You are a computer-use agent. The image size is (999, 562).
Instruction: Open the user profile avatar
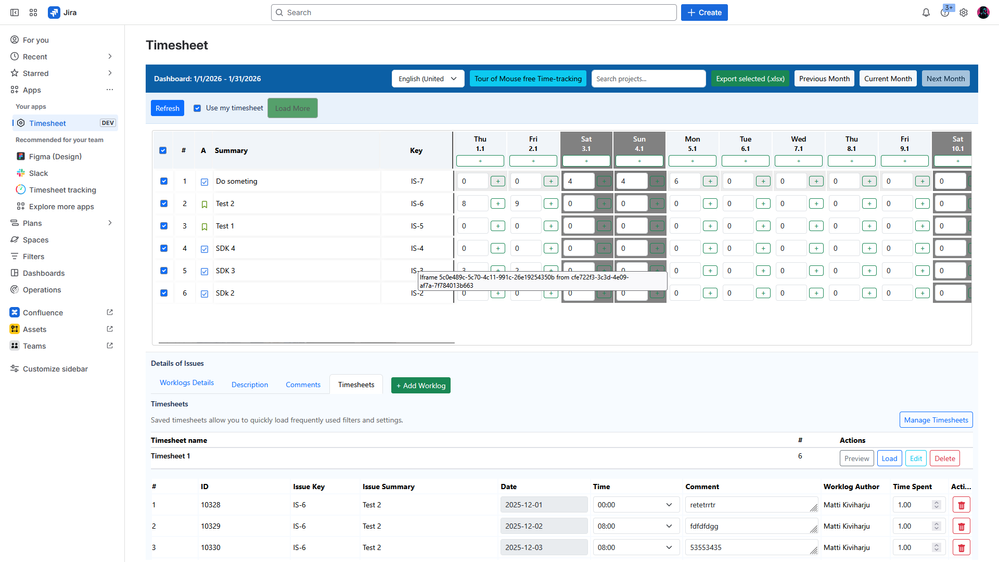click(983, 12)
